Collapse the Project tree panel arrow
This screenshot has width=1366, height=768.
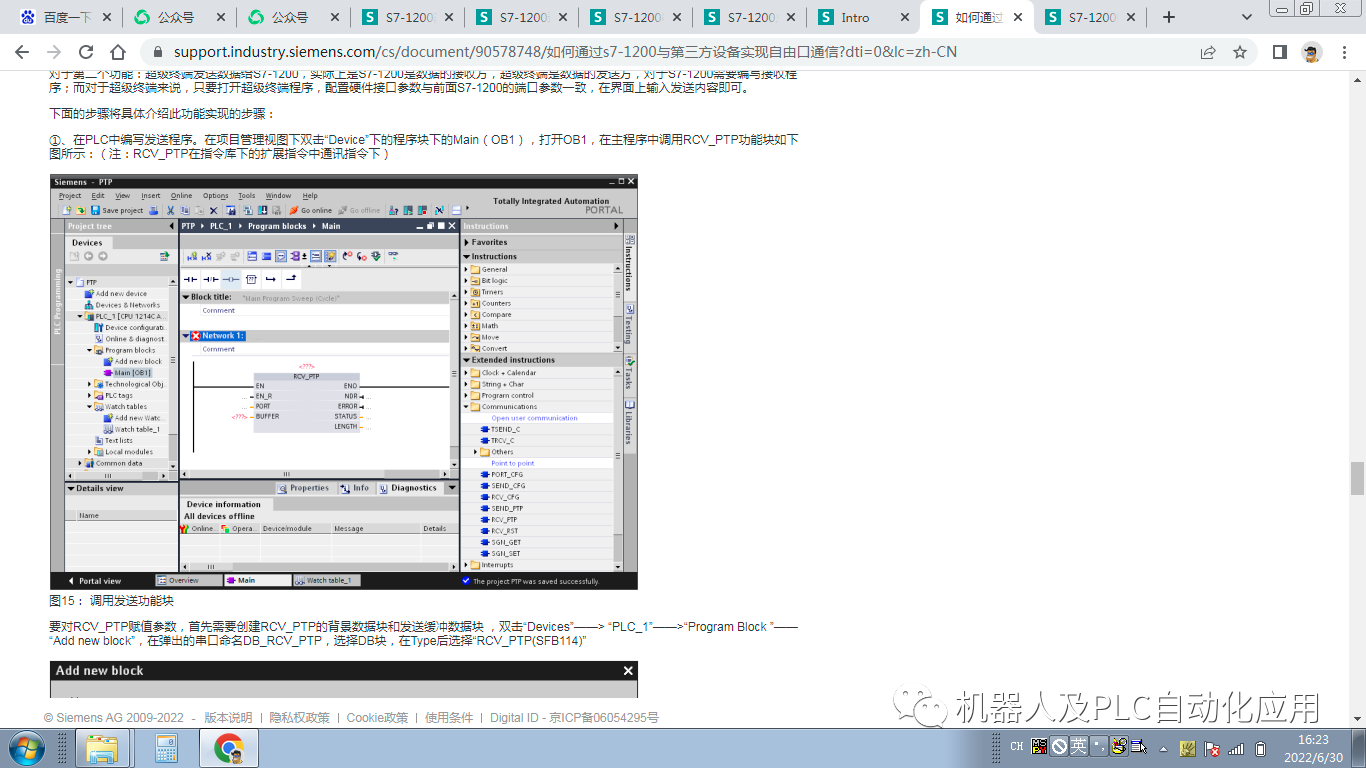click(x=172, y=226)
